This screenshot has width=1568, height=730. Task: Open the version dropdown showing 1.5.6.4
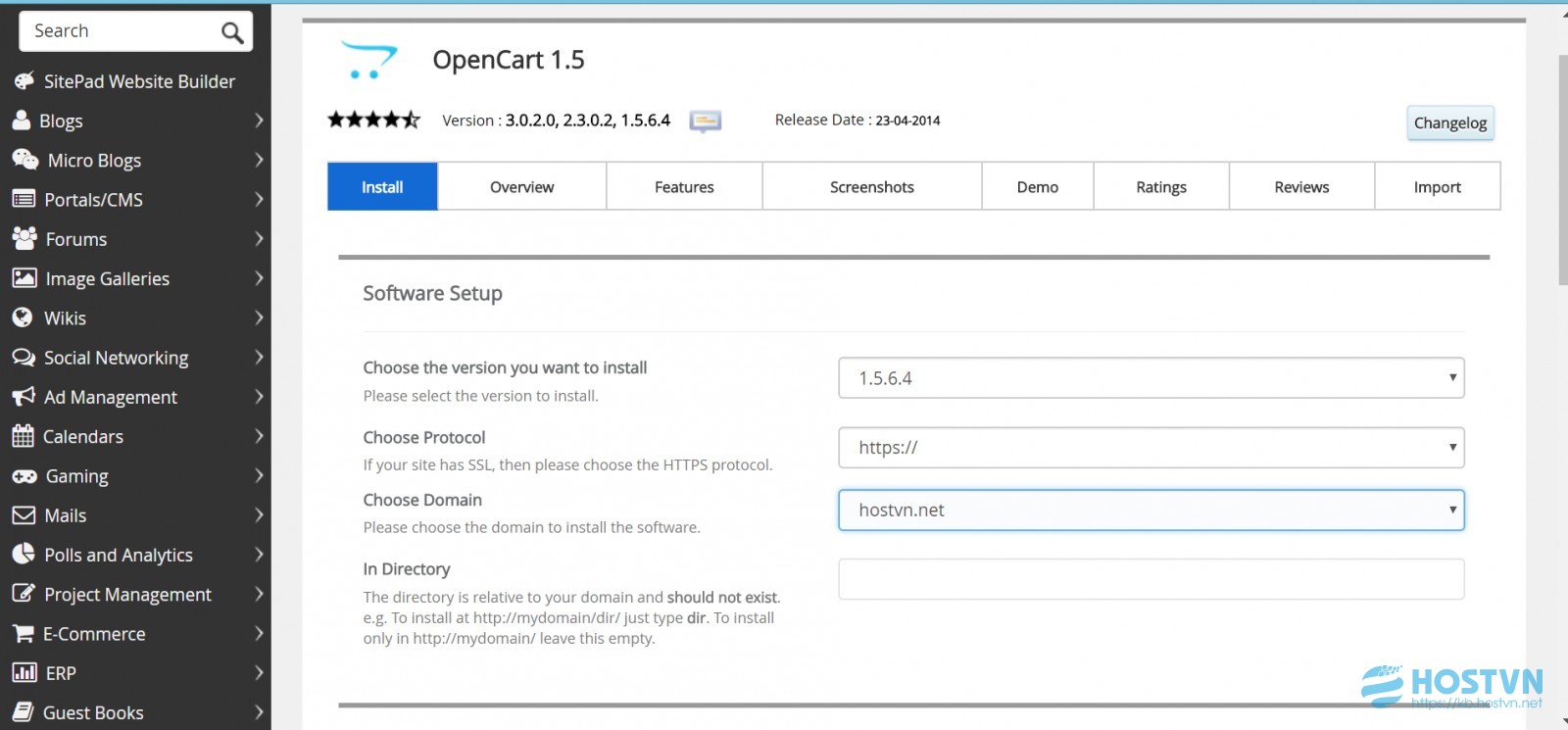point(1151,378)
